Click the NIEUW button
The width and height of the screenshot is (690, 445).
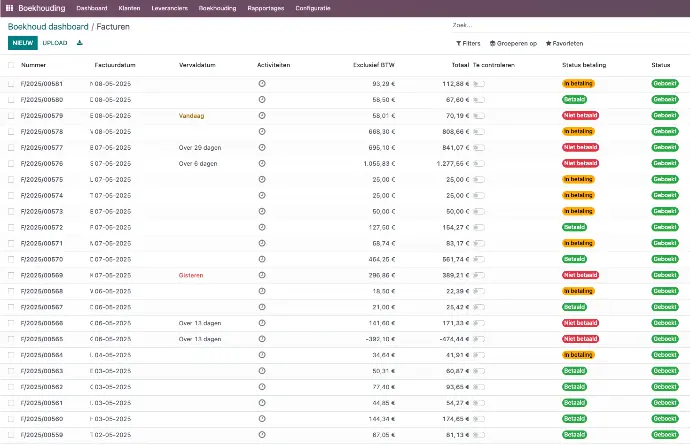pyautogui.click(x=22, y=43)
